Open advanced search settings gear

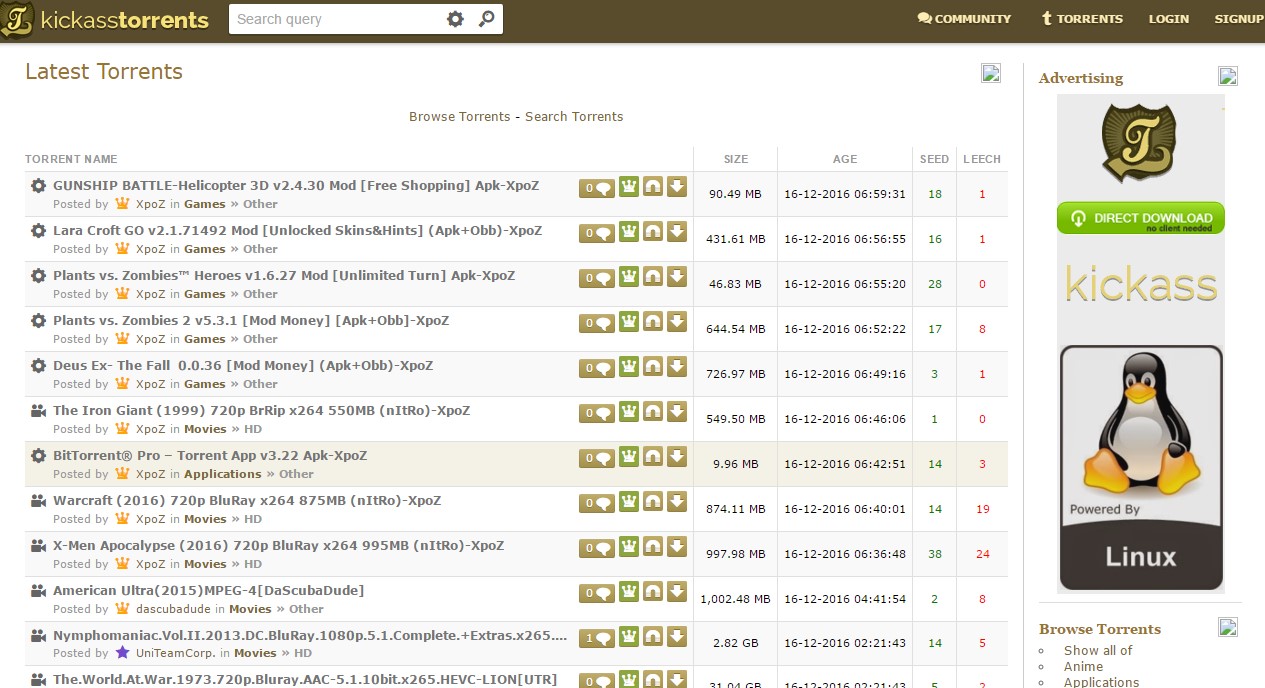pos(455,19)
